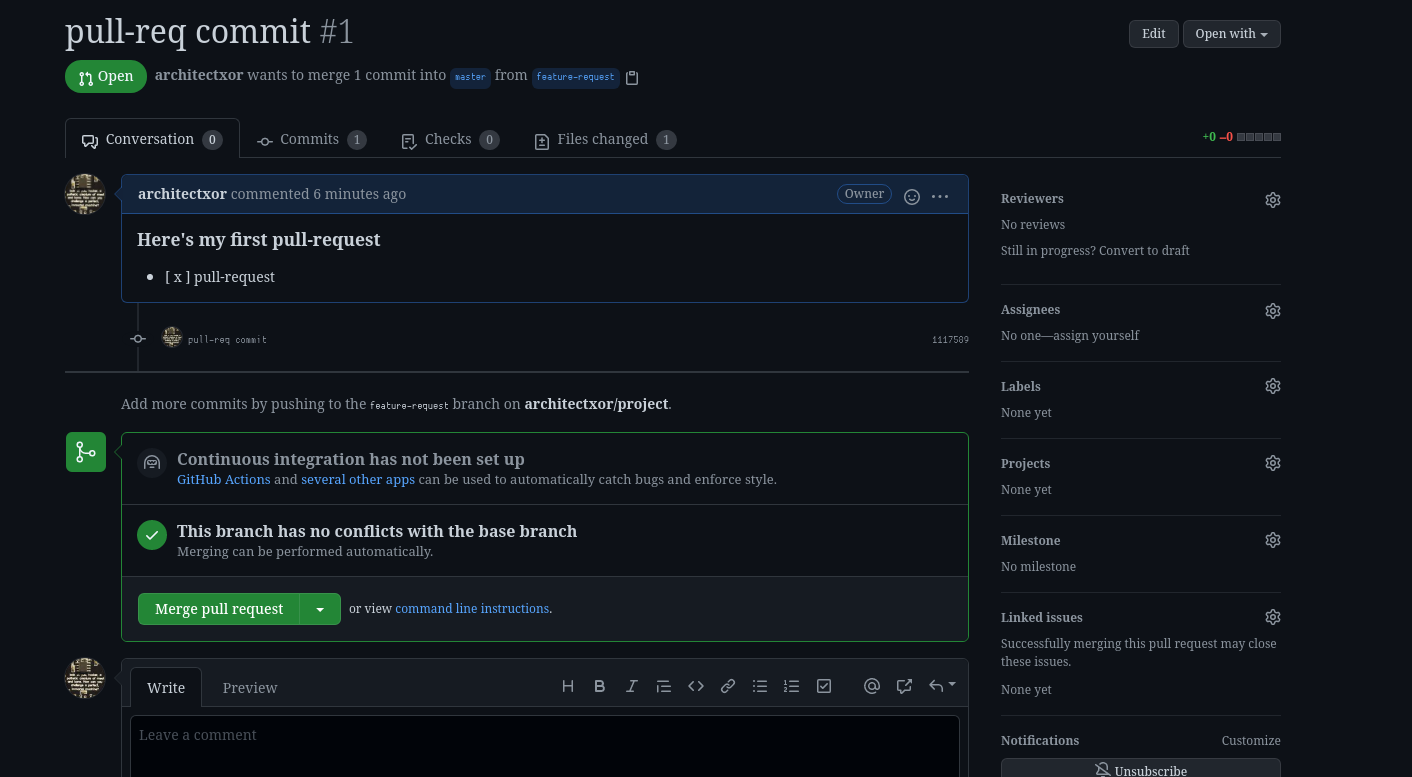The image size is (1412, 777).
Task: Click into the Leave a comment field
Action: (545, 746)
